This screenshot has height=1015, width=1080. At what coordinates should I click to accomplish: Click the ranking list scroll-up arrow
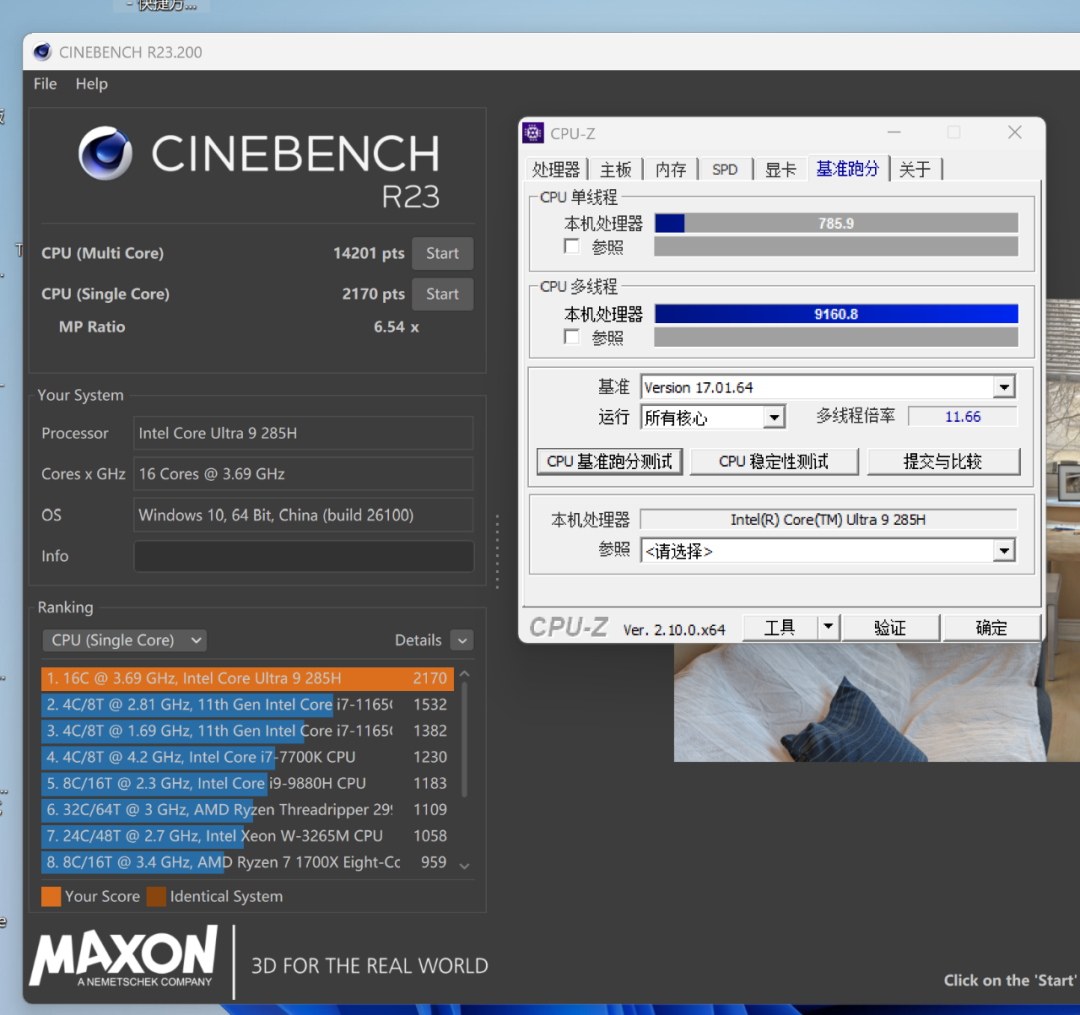pyautogui.click(x=464, y=674)
